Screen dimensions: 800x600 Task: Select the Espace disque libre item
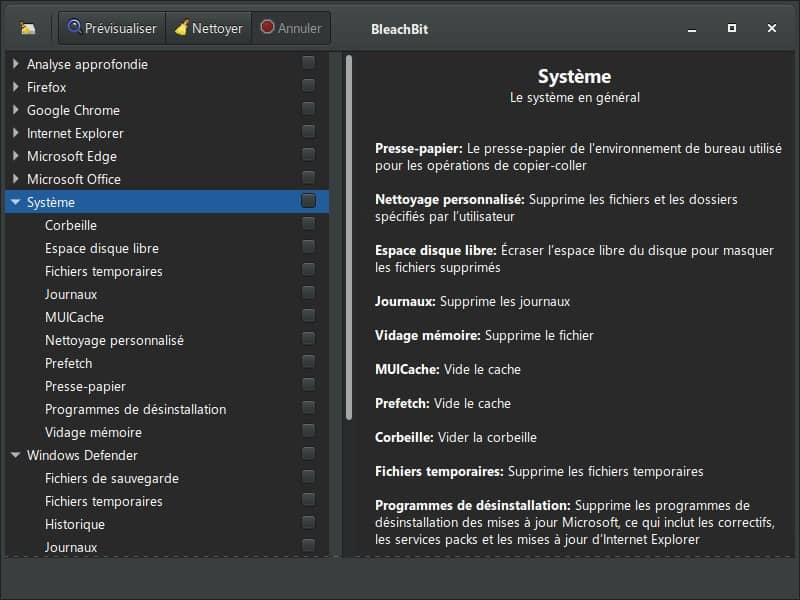coord(102,248)
